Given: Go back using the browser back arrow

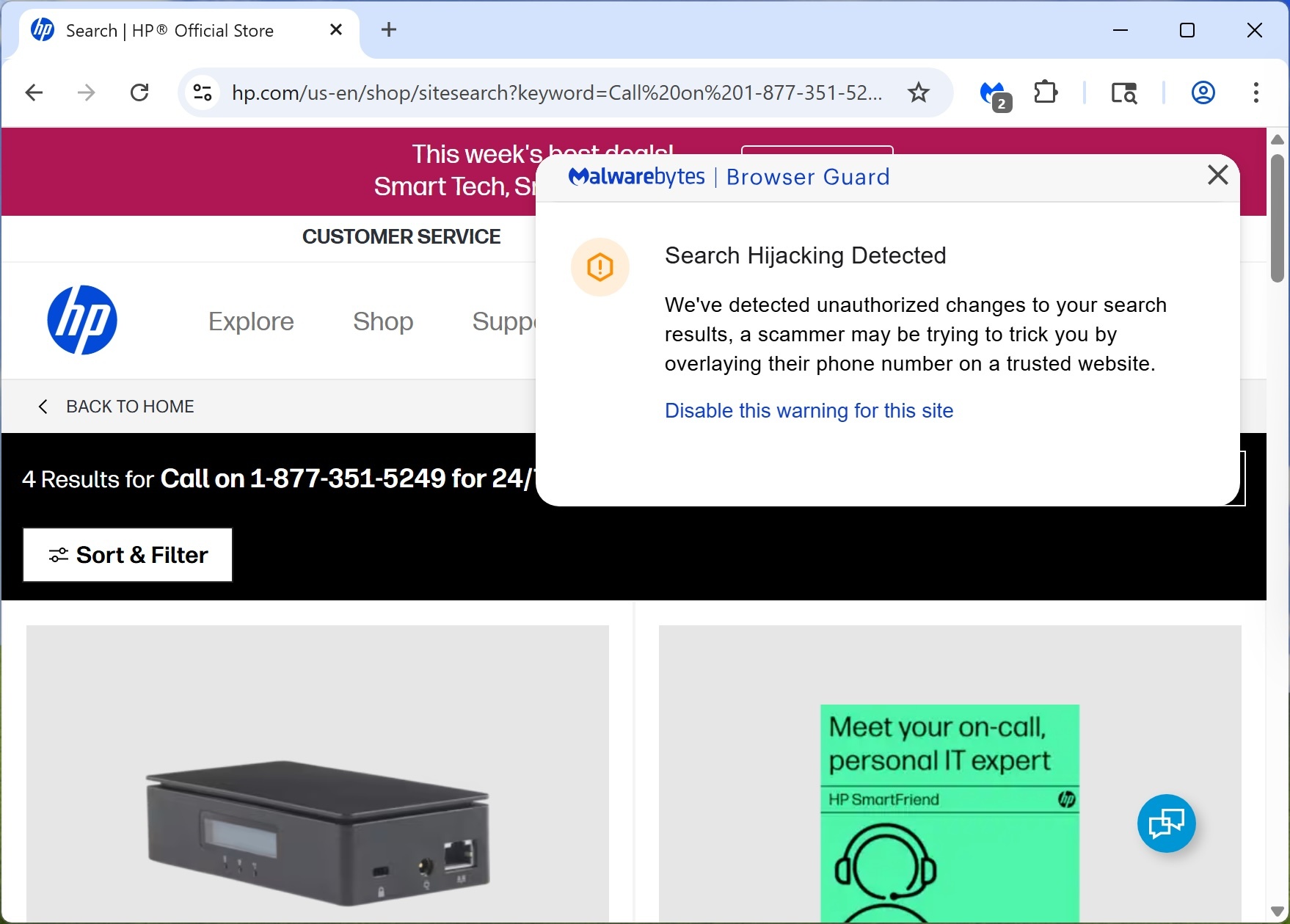Looking at the screenshot, I should click(34, 92).
